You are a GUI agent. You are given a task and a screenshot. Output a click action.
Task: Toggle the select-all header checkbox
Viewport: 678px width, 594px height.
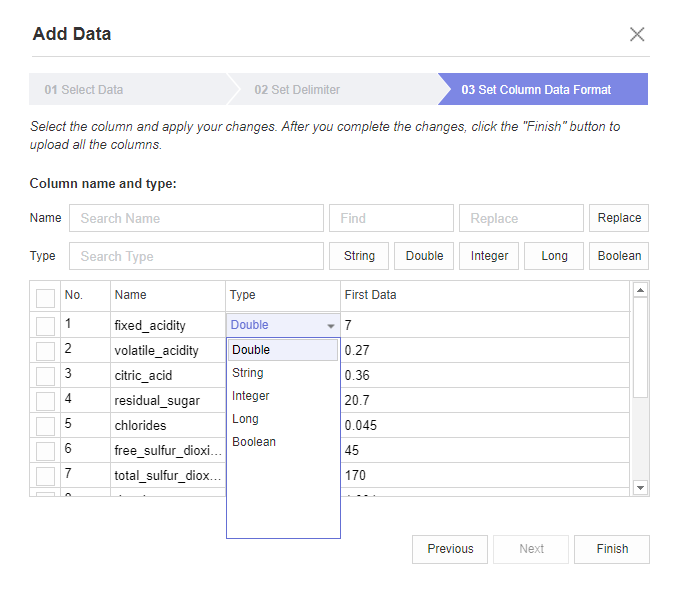click(45, 297)
